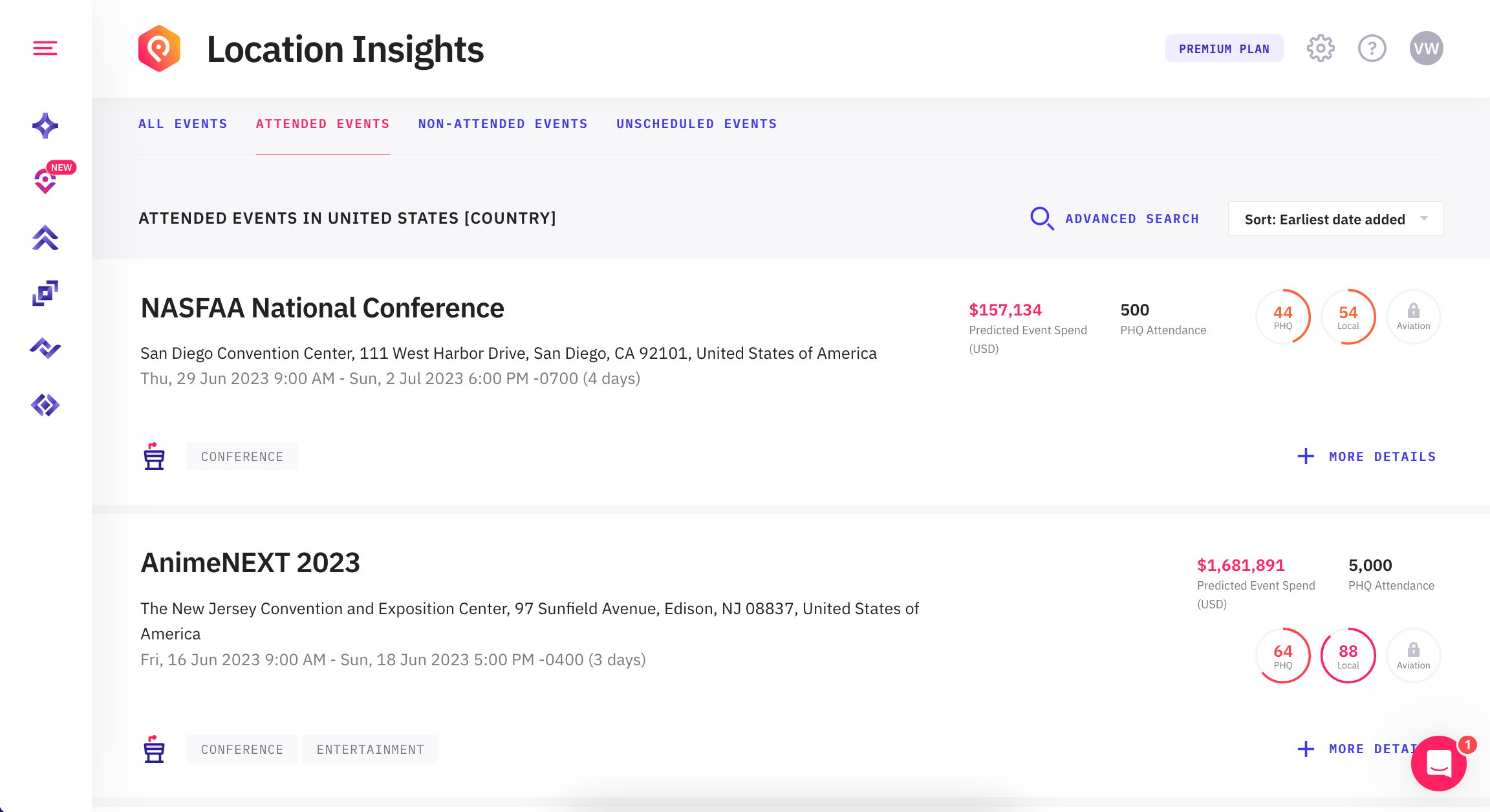Expand the Sort: Earliest date added dropdown

1335,219
